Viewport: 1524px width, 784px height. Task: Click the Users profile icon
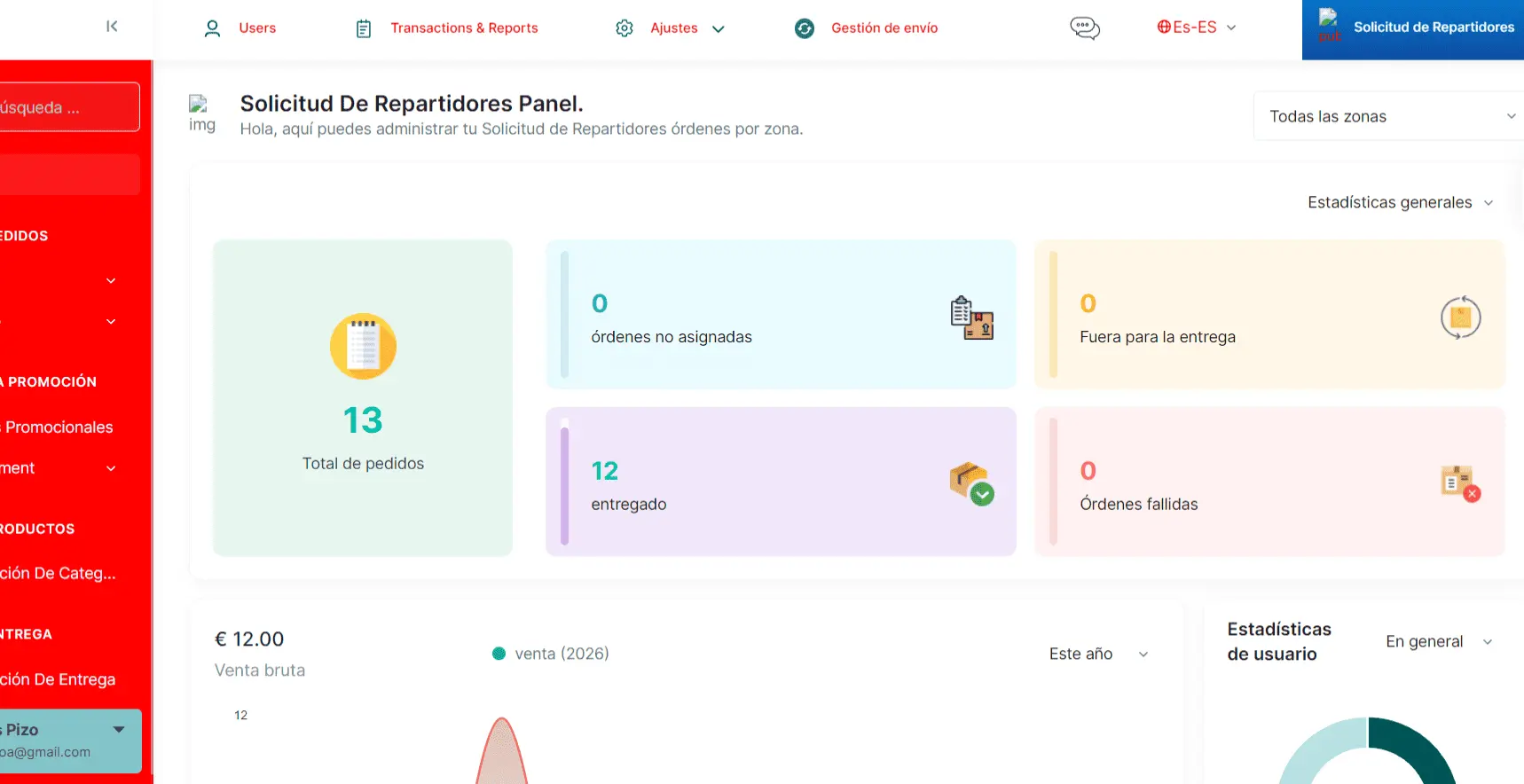[212, 28]
